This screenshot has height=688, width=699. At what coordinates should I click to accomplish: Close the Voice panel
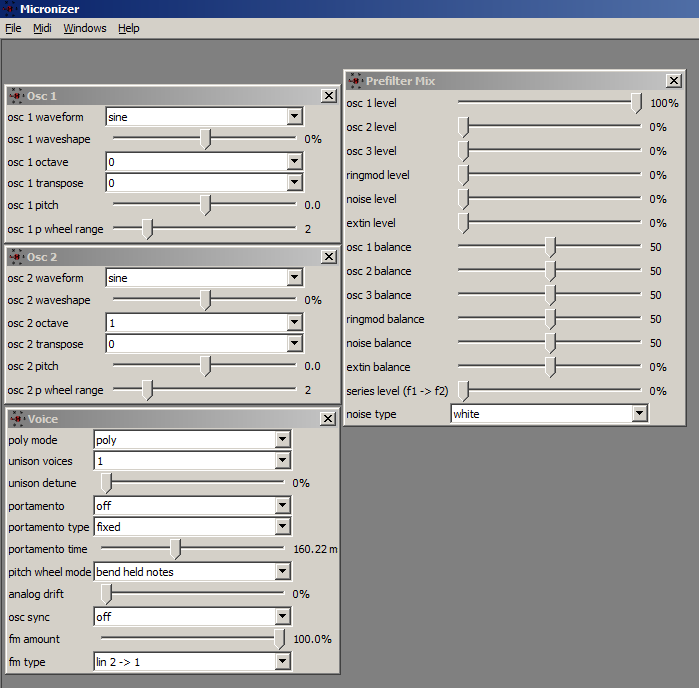[329, 418]
